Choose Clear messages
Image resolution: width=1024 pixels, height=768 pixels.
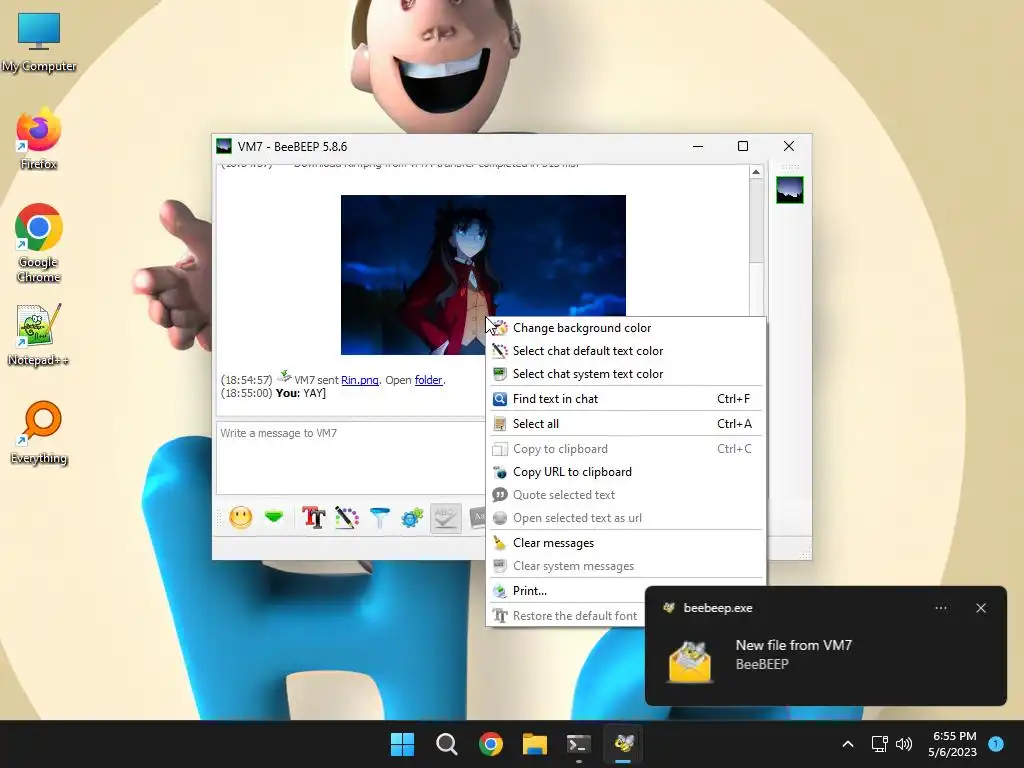(x=626, y=543)
